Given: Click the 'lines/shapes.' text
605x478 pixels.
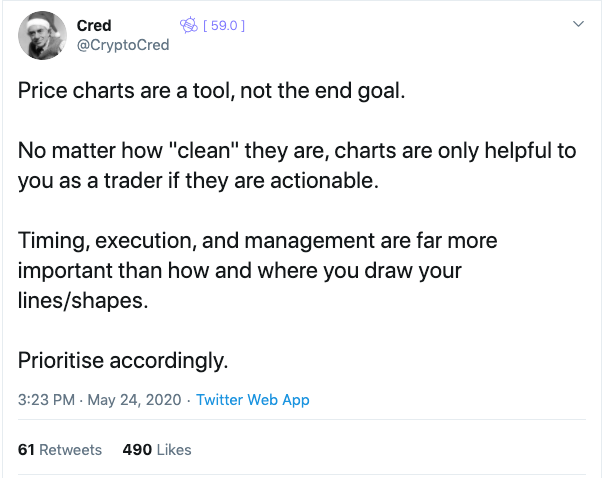Looking at the screenshot, I should point(83,301).
